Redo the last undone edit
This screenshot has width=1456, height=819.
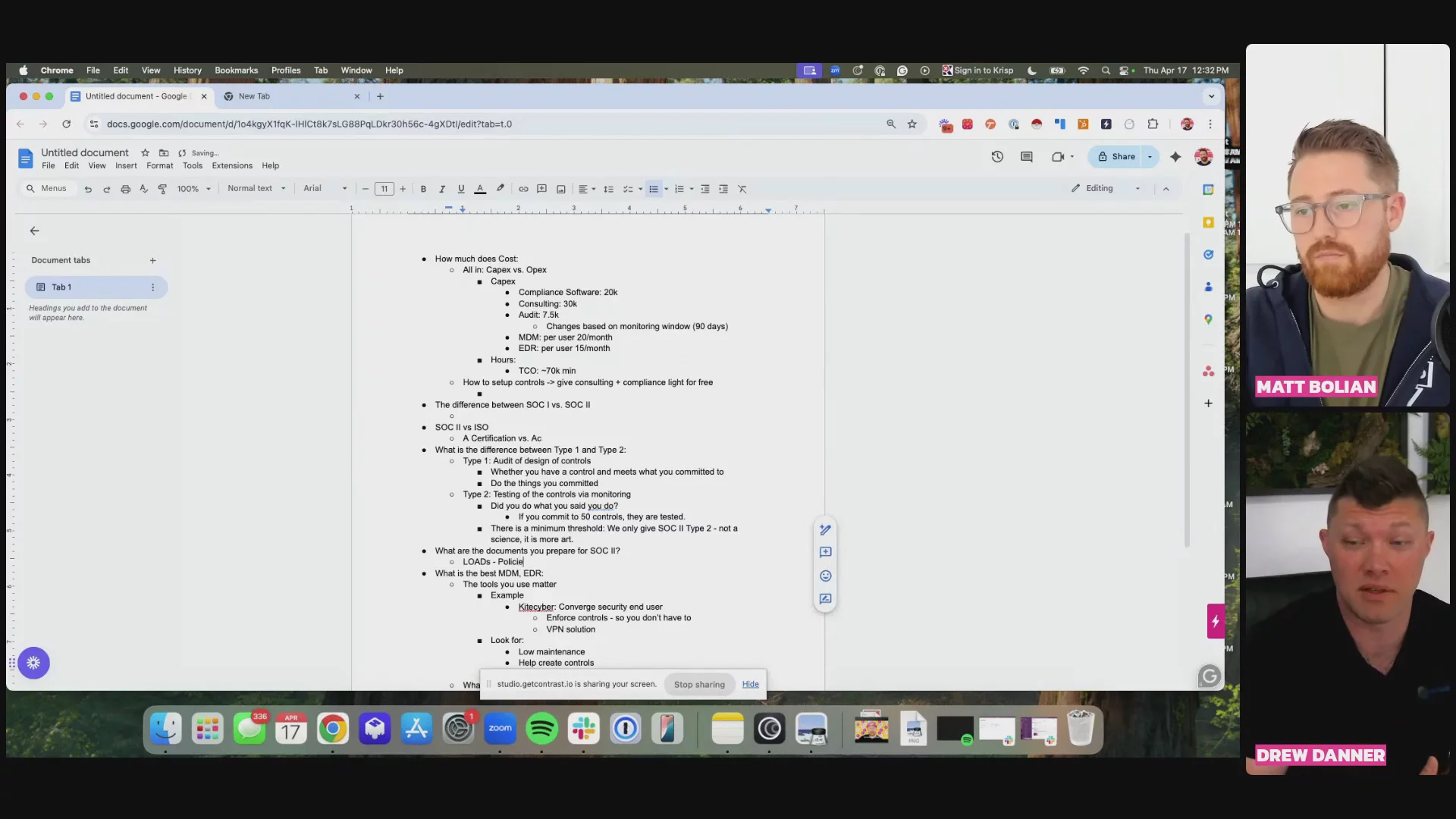(107, 189)
